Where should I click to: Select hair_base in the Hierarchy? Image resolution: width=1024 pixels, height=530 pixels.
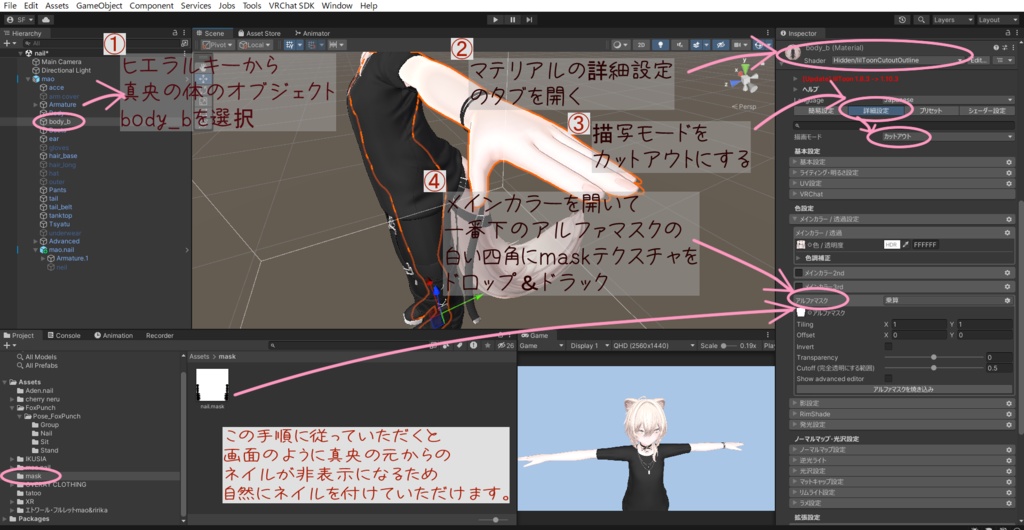click(x=63, y=156)
